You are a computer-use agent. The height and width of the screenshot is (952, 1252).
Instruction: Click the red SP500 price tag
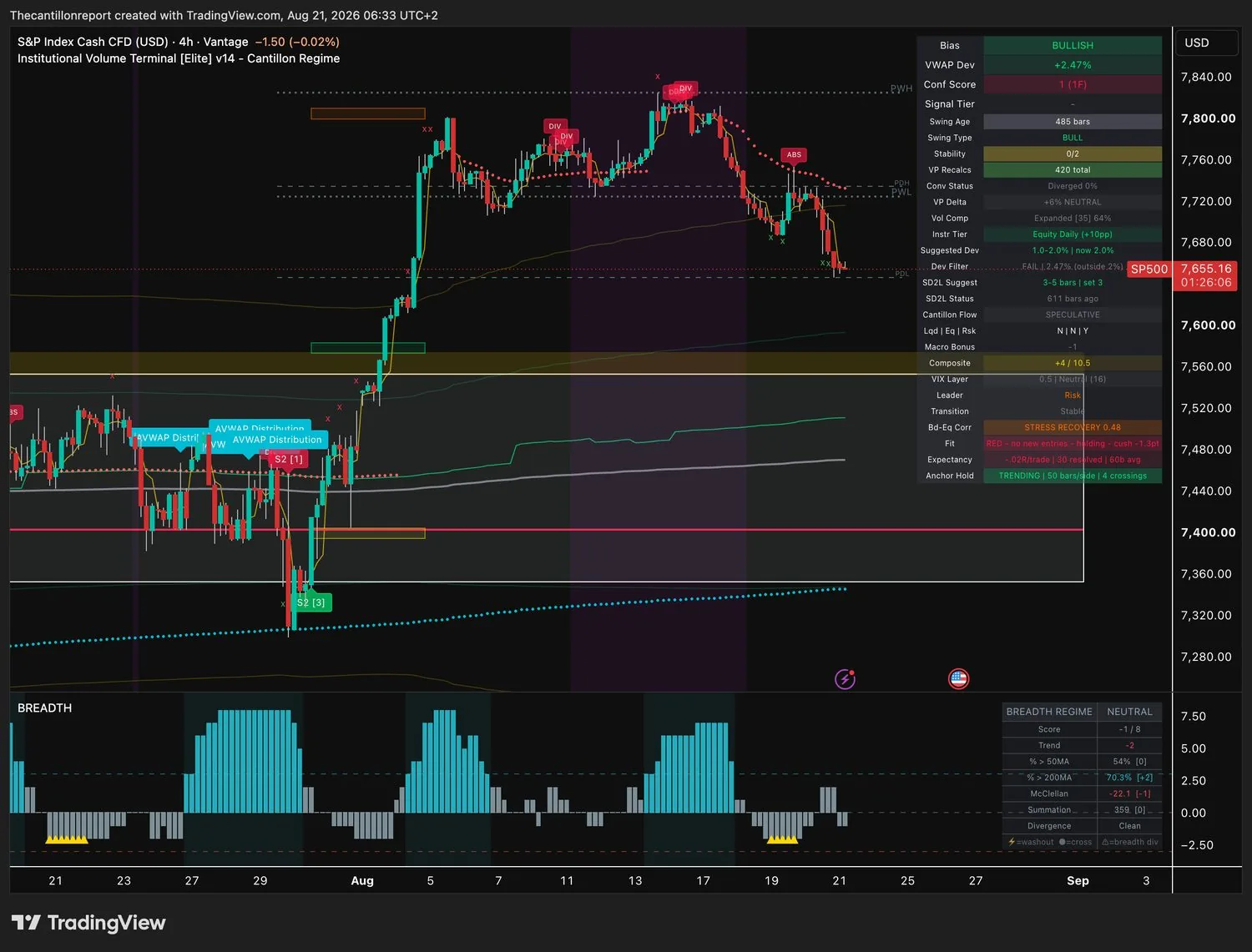point(1149,269)
